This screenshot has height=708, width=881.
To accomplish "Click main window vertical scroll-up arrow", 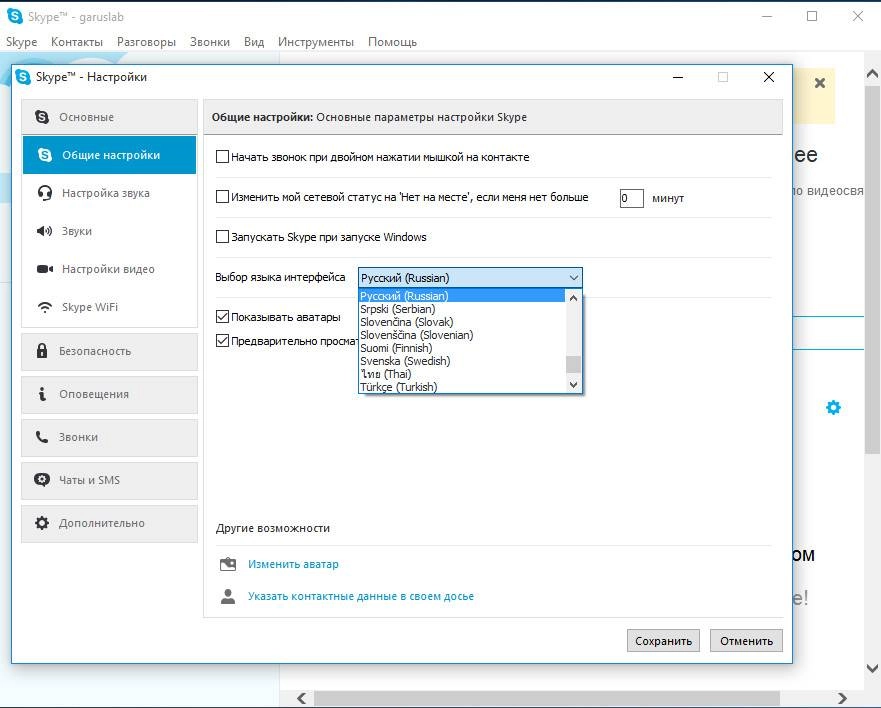I will coord(872,73).
